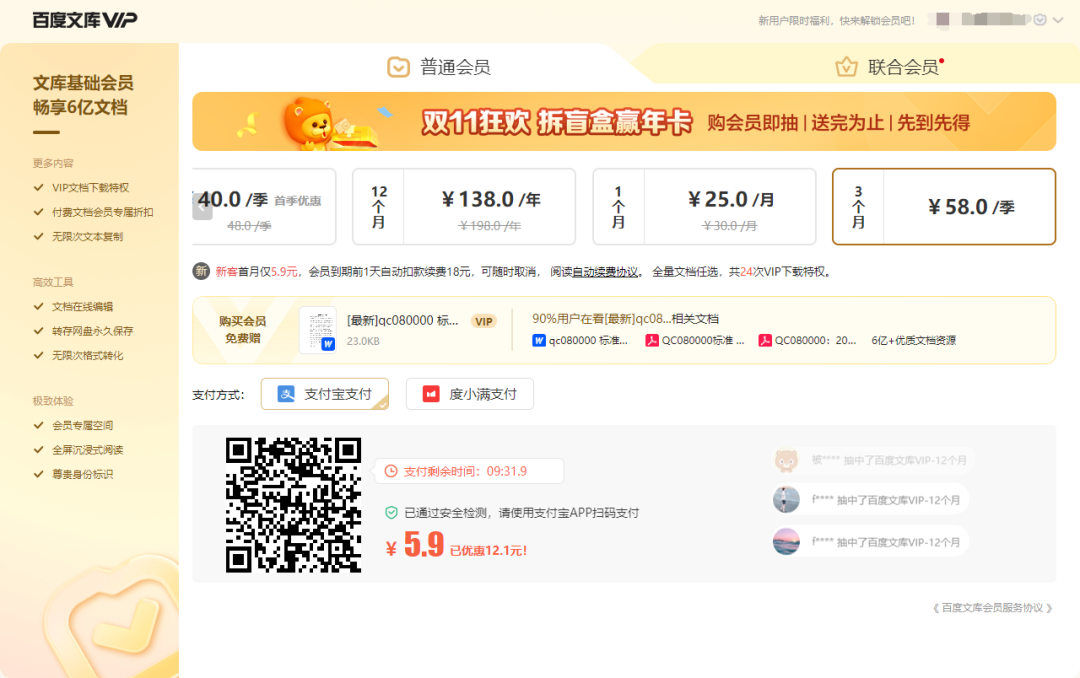Select the 12个月 ¥138.0/年 plan
Viewport: 1080px width, 678px height.
tap(464, 207)
